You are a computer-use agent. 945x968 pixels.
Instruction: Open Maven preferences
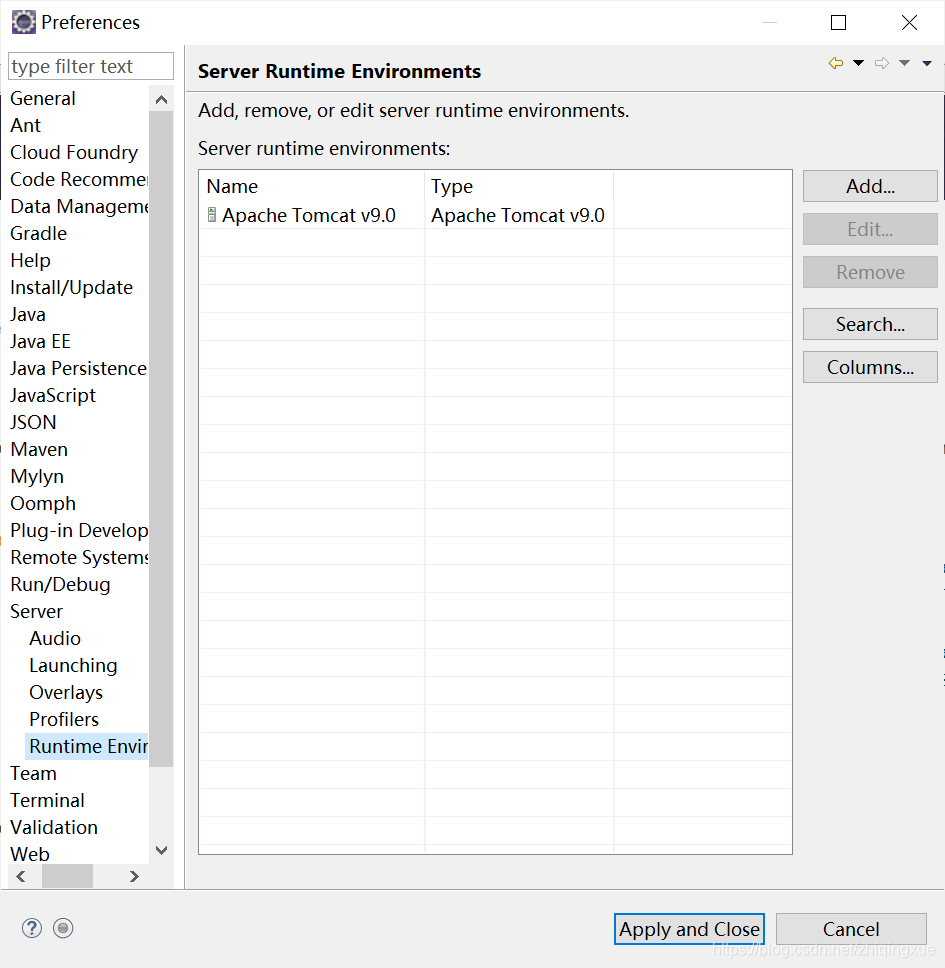click(39, 449)
